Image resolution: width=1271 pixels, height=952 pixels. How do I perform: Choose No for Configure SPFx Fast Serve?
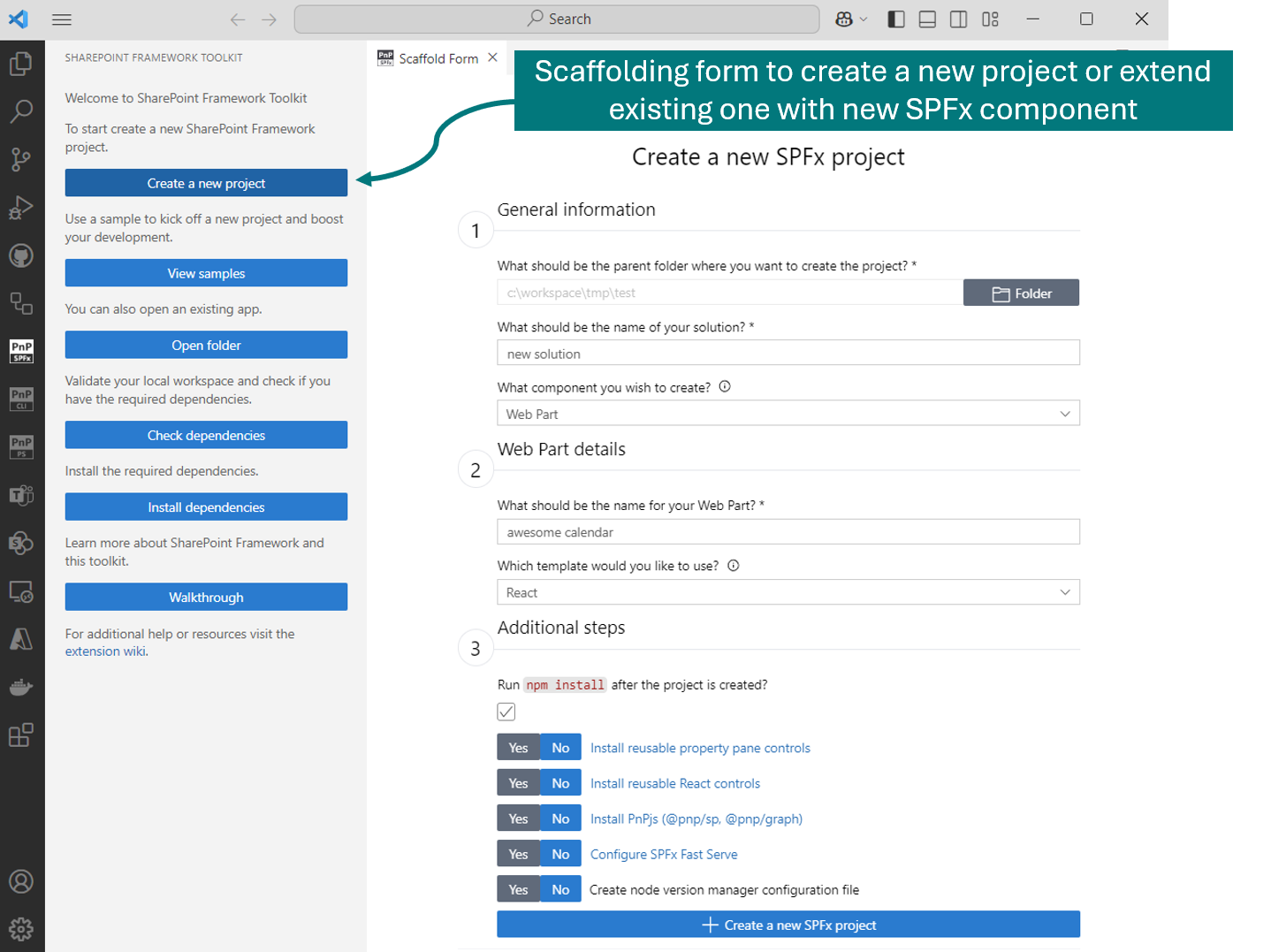(561, 854)
